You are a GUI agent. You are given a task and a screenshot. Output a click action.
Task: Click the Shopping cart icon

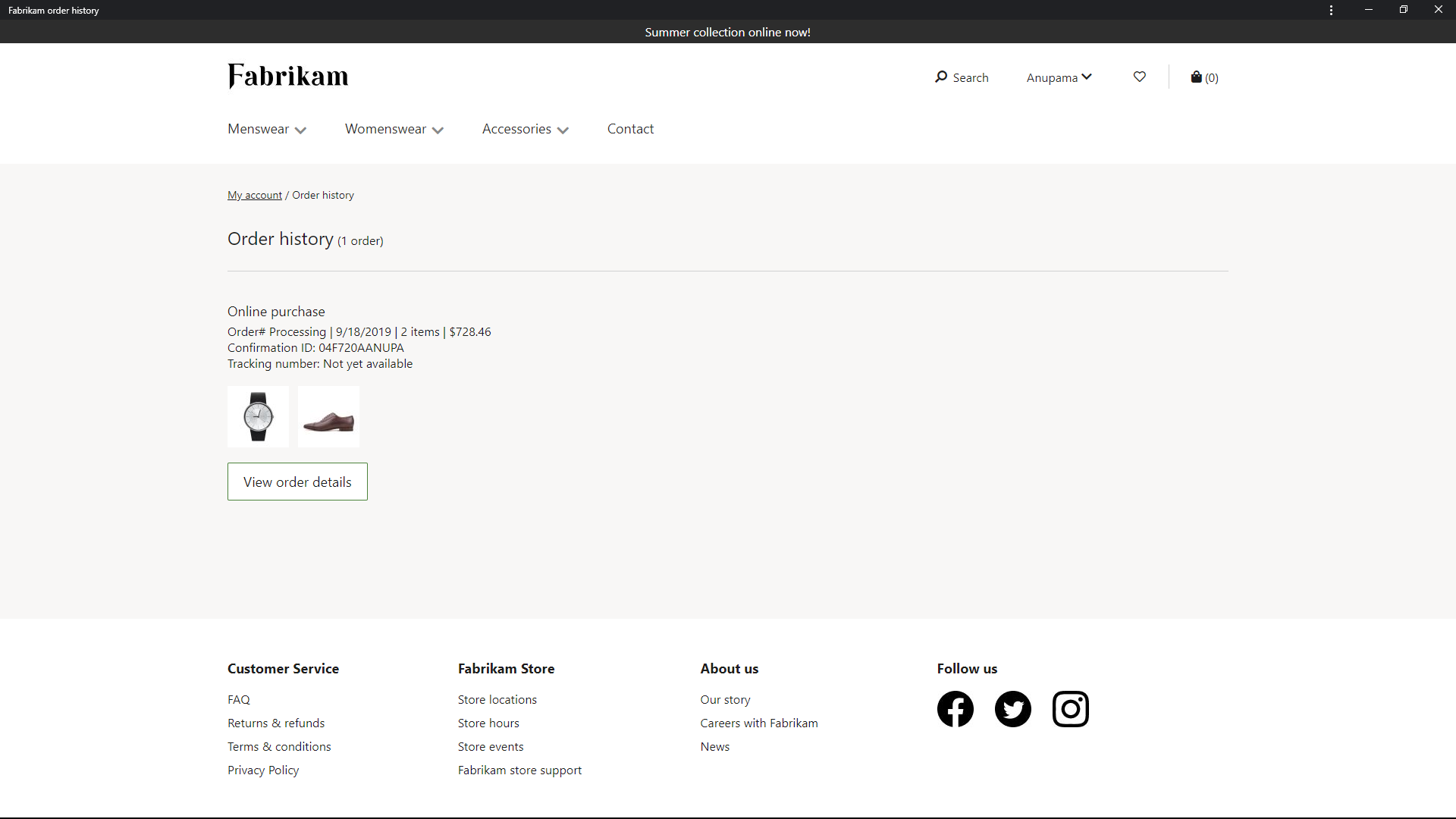pyautogui.click(x=1196, y=77)
